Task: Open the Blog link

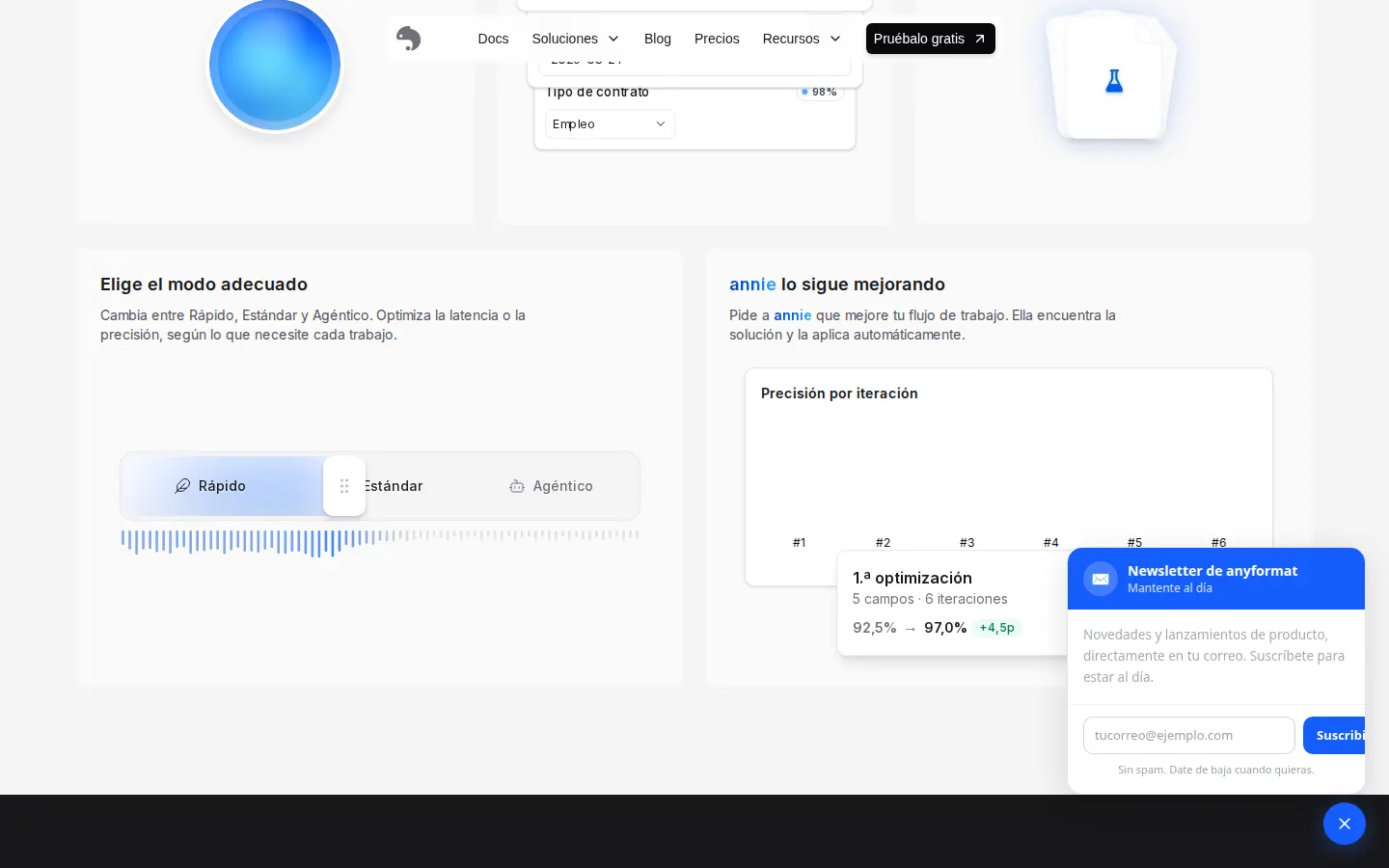Action: pos(658,39)
